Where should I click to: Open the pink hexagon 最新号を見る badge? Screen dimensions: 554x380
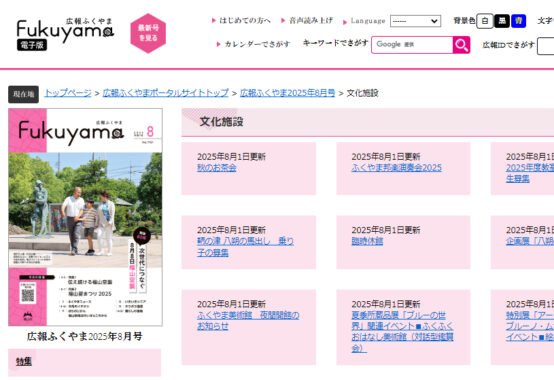[148, 33]
